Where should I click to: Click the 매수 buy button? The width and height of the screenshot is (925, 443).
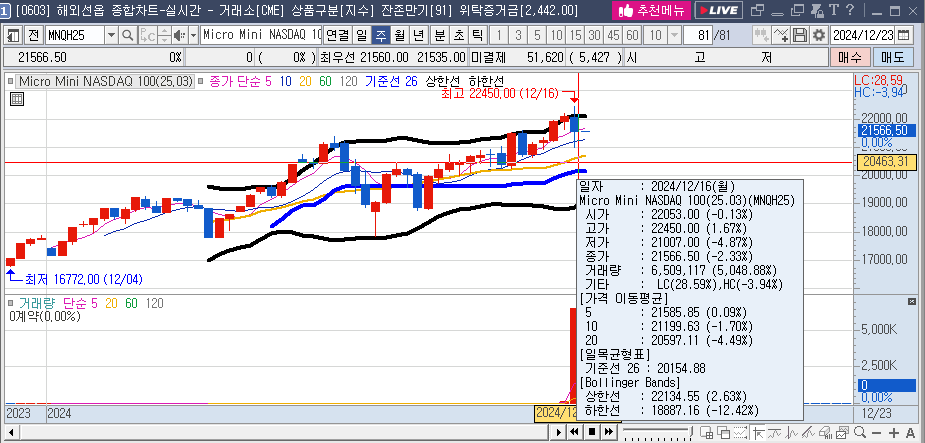(849, 57)
